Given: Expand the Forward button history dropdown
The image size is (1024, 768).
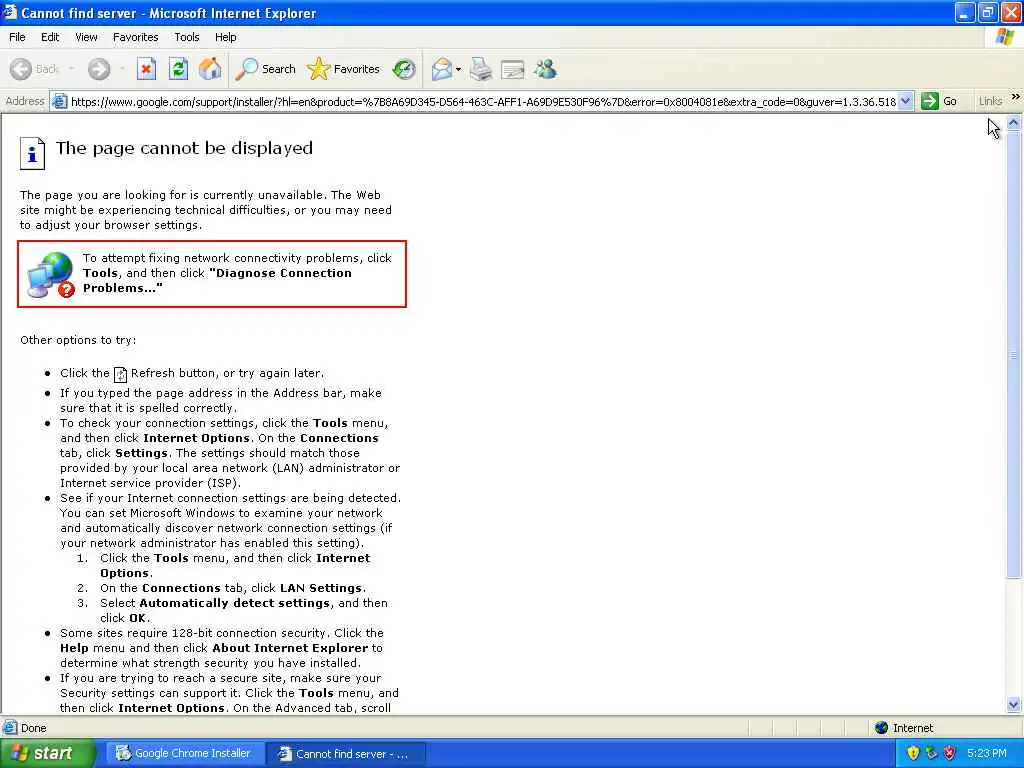Looking at the screenshot, I should coord(121,69).
